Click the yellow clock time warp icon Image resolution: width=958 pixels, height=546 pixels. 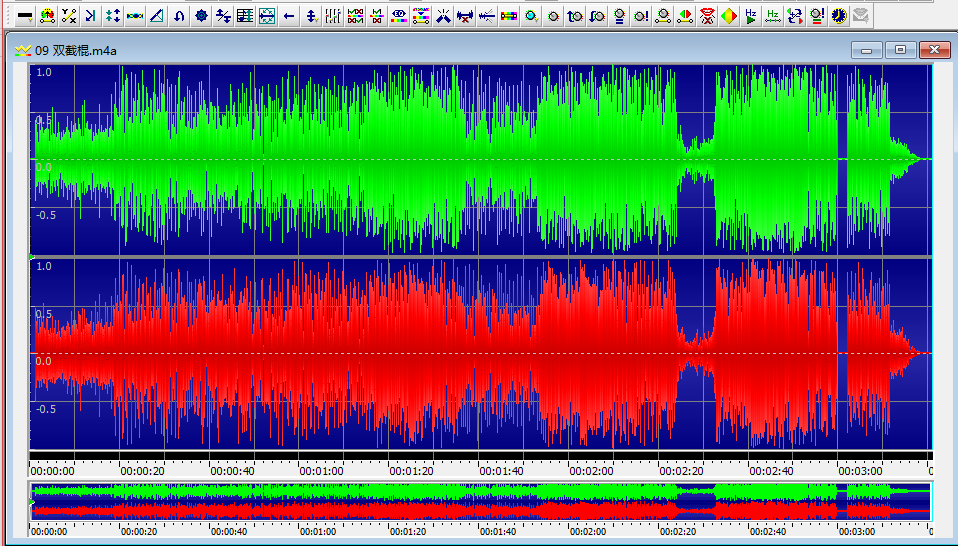839,16
